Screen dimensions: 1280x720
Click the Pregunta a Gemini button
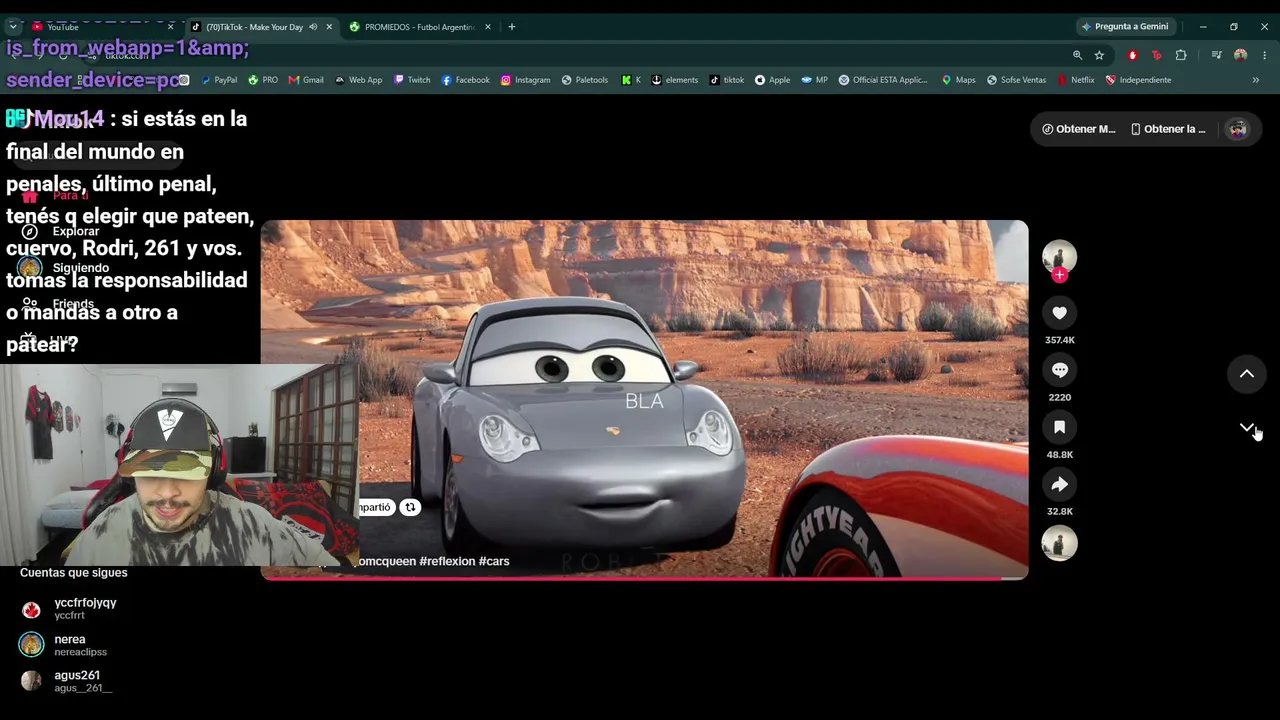point(1125,27)
